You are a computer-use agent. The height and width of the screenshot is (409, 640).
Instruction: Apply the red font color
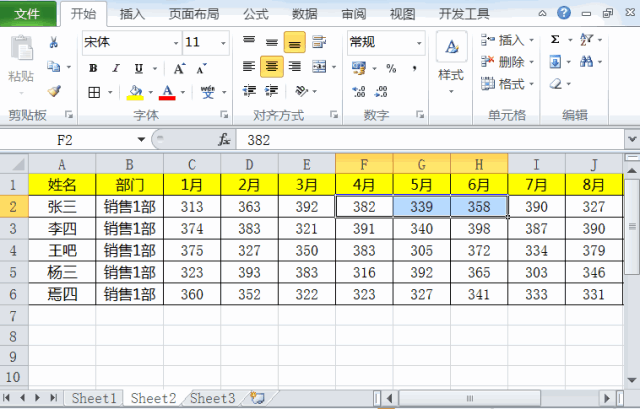[x=167, y=92]
